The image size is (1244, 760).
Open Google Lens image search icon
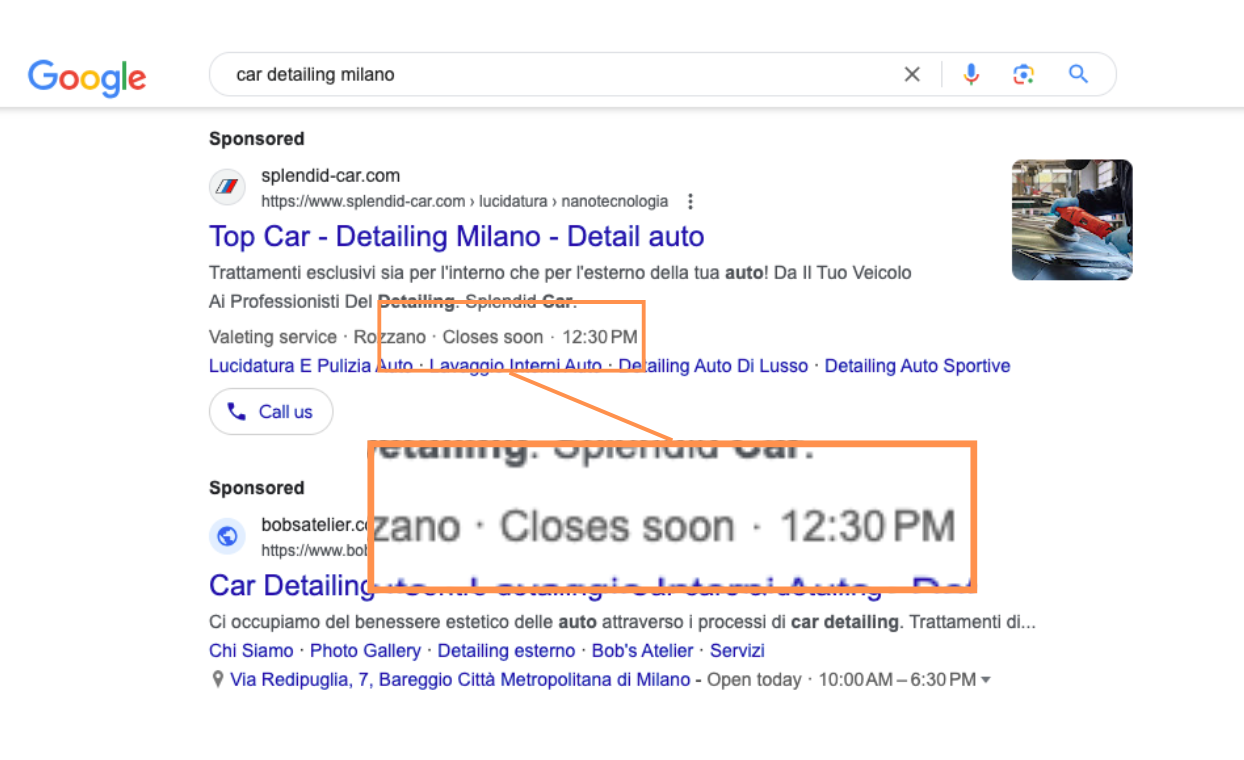click(1023, 74)
